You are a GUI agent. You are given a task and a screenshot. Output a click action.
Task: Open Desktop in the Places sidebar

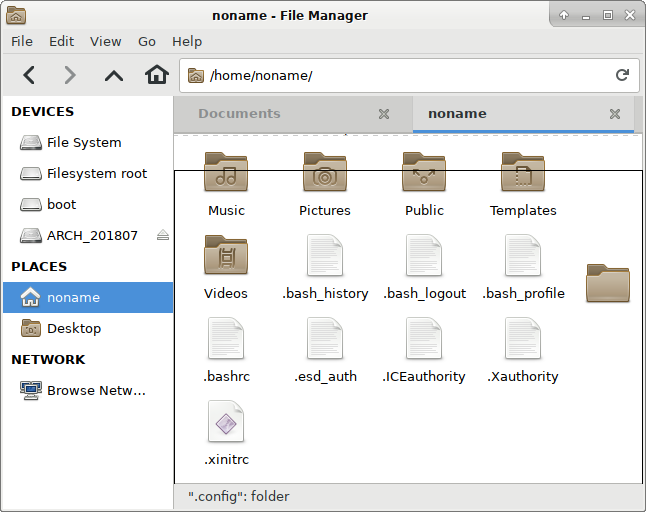coord(73,328)
